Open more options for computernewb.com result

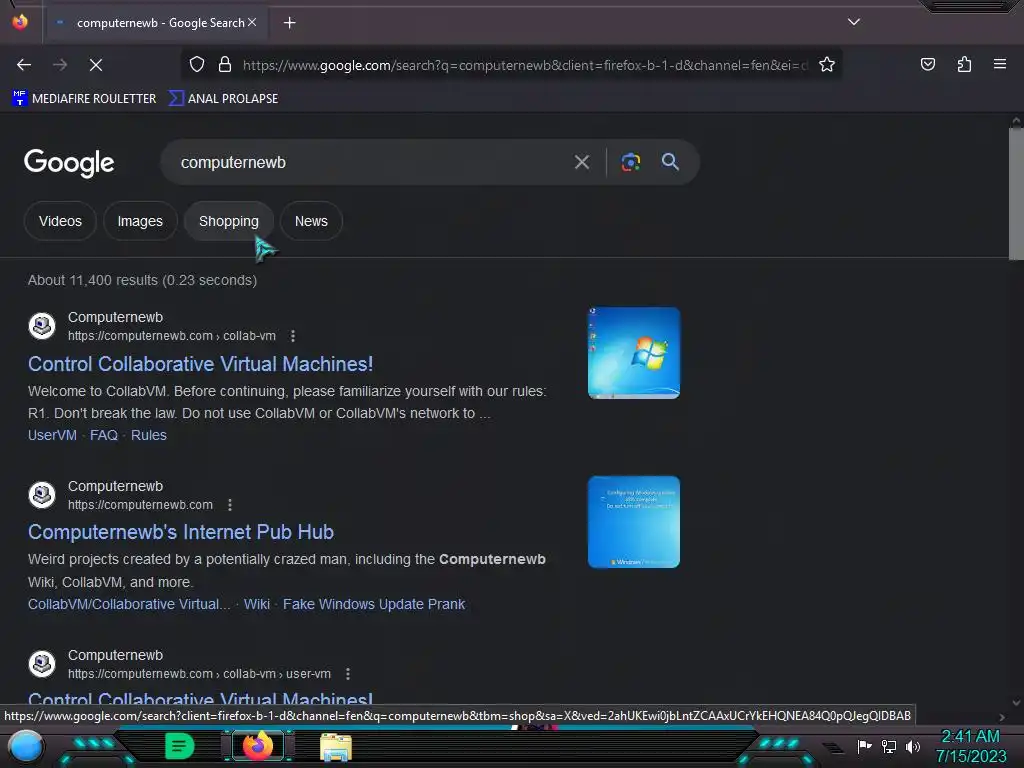point(229,505)
